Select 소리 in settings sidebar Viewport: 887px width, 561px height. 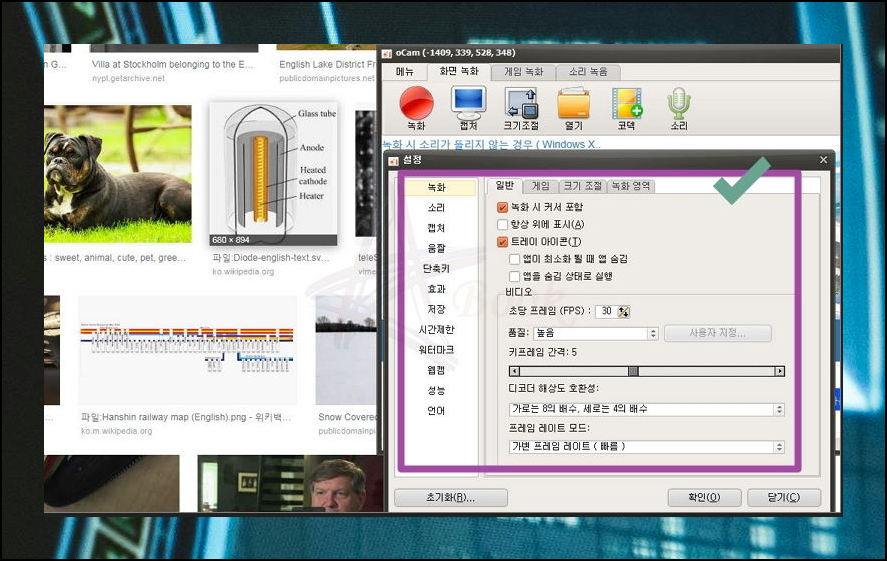(436, 208)
